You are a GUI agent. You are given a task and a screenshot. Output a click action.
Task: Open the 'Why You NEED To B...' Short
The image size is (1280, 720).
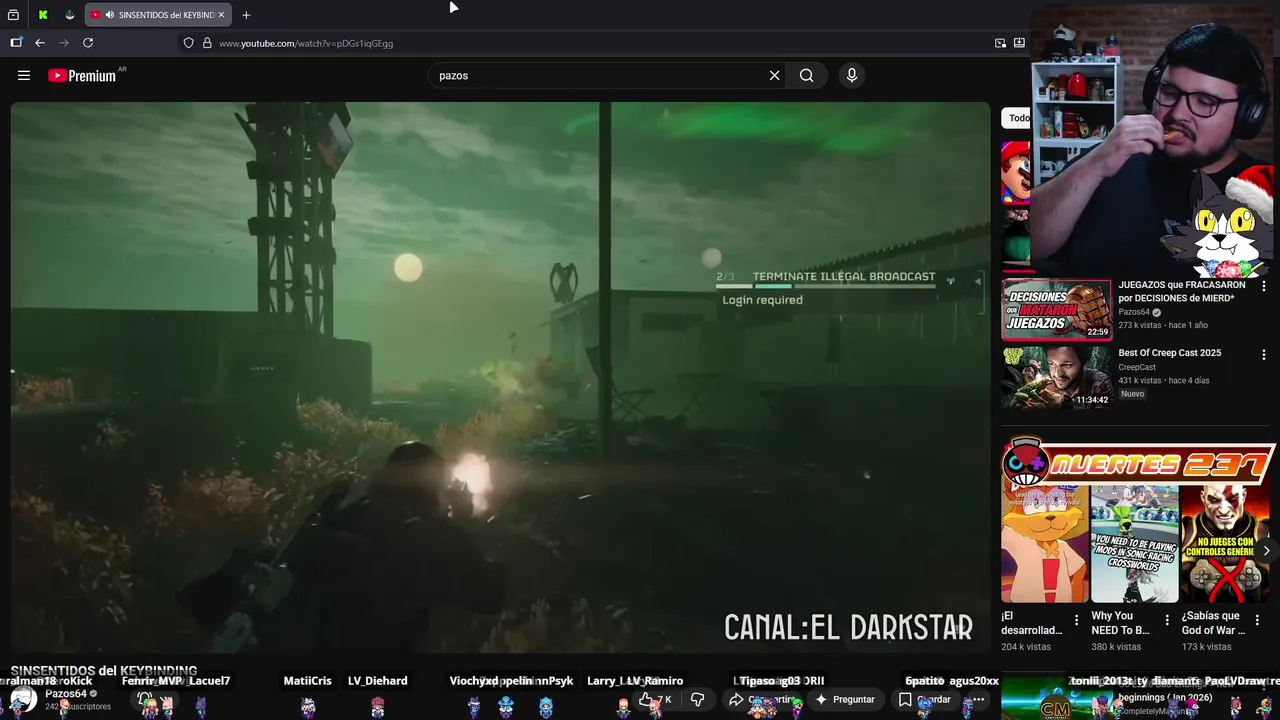1134,543
